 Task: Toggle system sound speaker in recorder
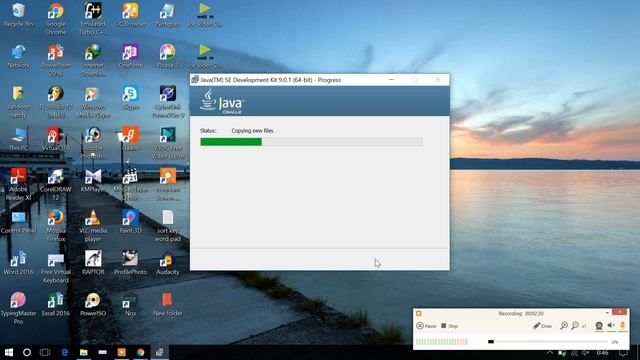(611, 325)
